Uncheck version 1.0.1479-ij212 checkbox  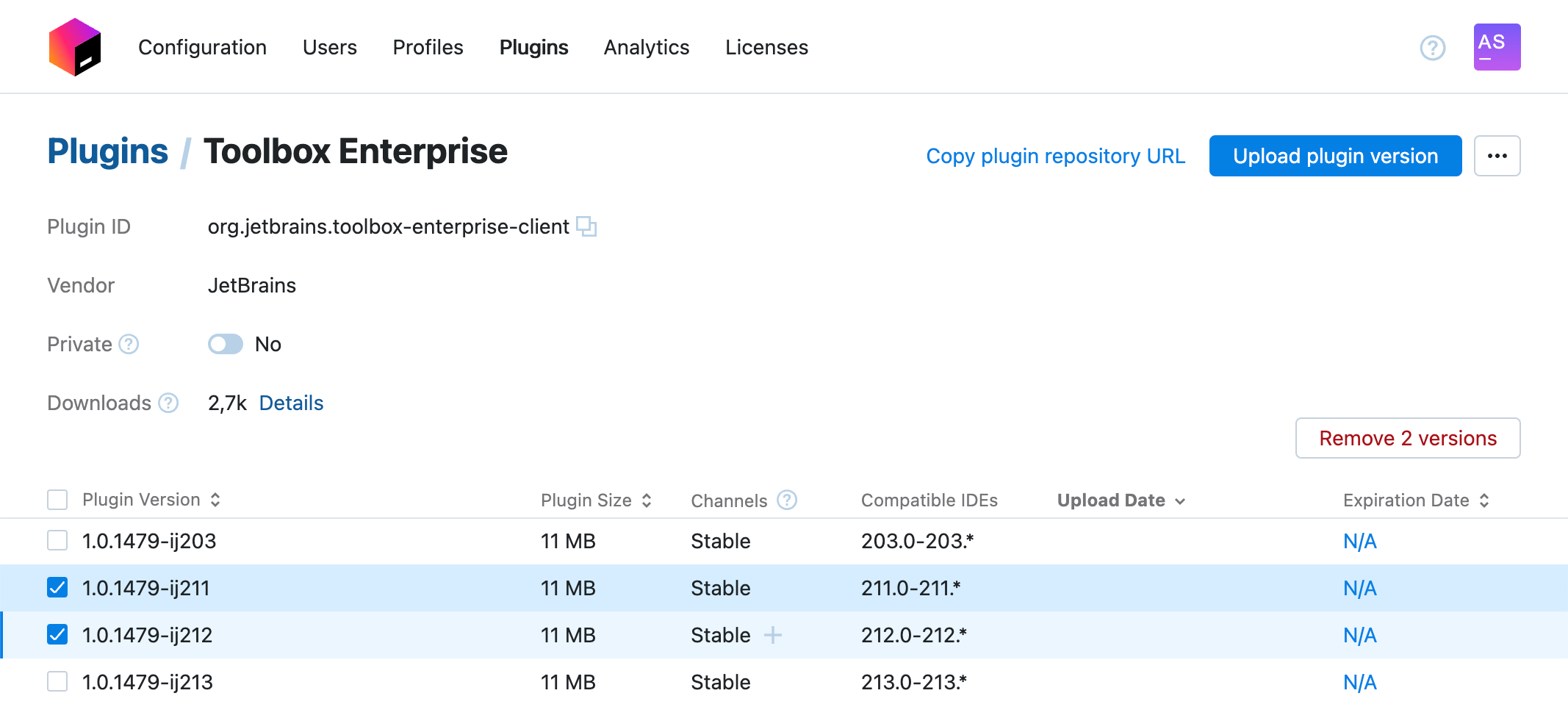[x=57, y=635]
